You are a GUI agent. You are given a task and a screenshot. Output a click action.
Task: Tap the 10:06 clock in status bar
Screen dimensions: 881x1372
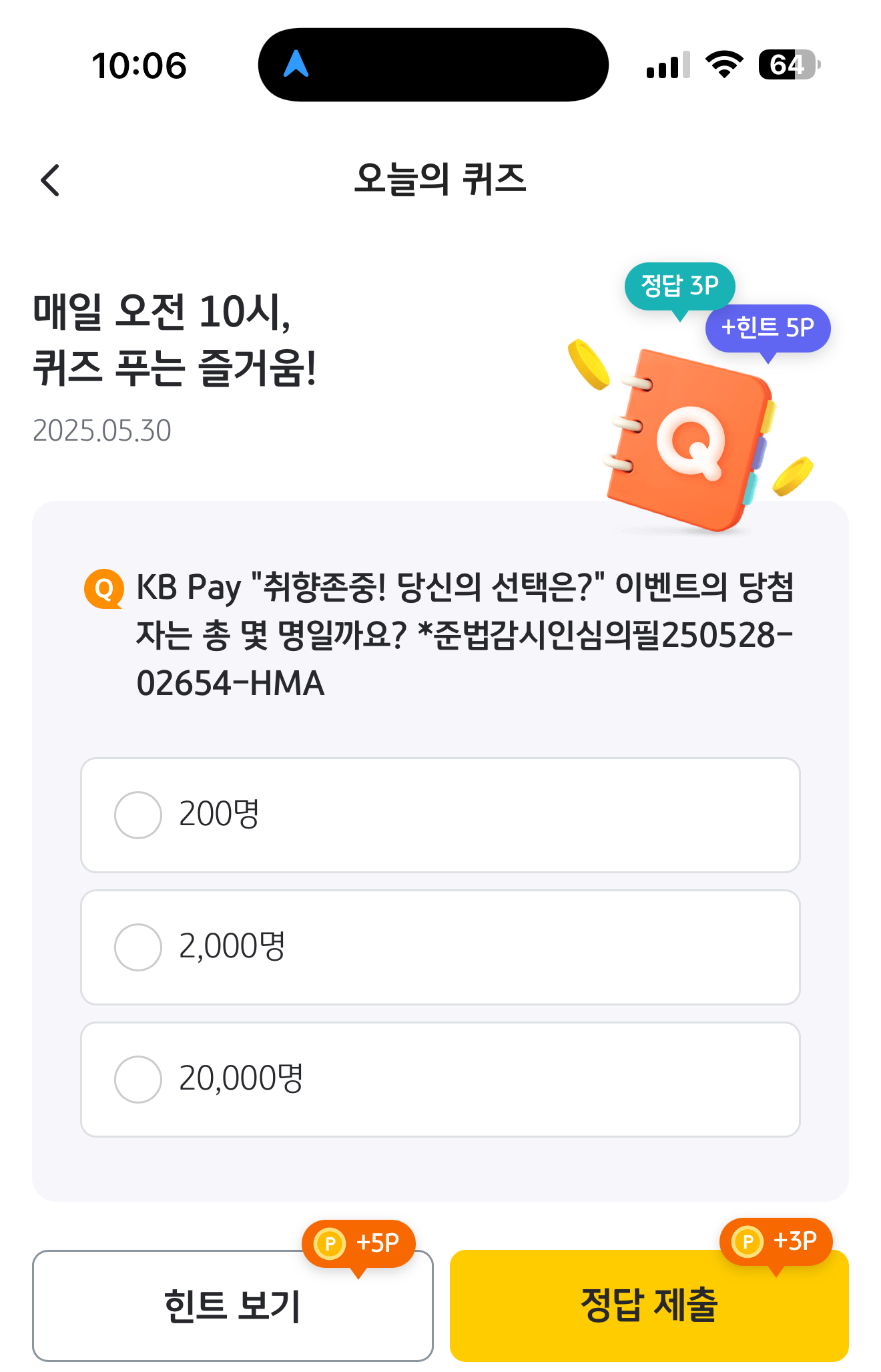(x=139, y=65)
